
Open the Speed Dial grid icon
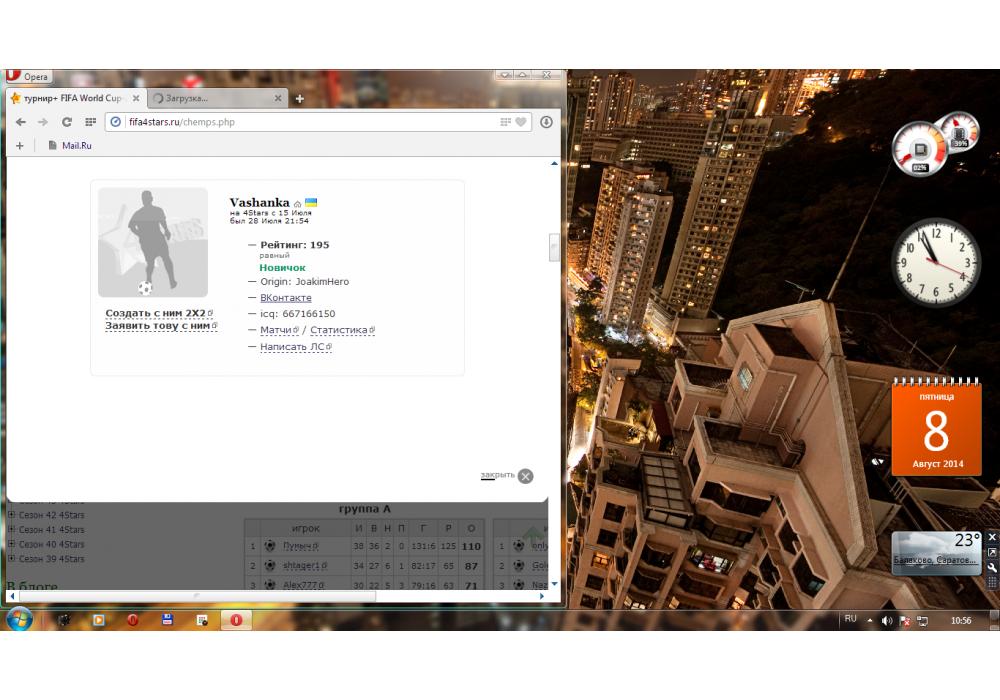pos(90,122)
